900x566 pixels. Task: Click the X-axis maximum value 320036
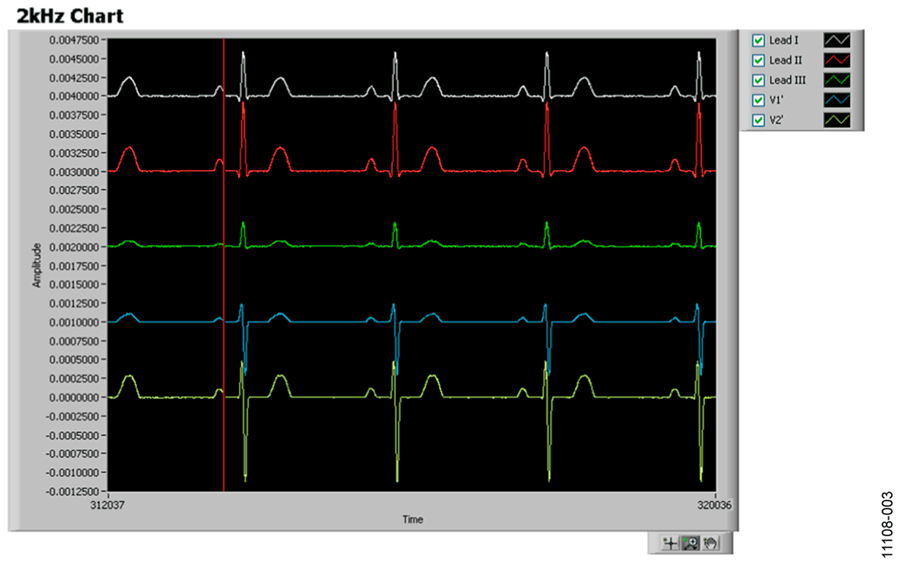(716, 505)
